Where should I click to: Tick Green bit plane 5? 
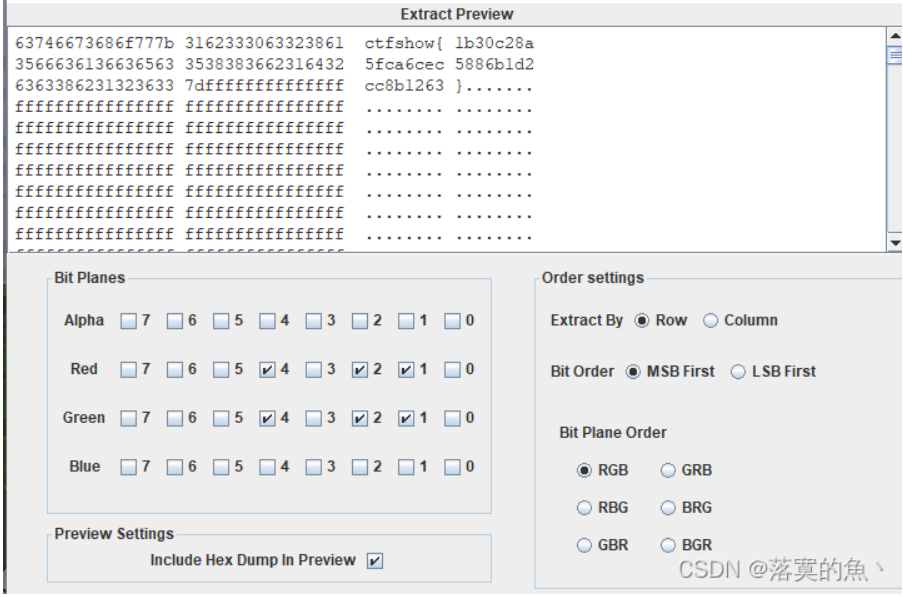coord(221,418)
